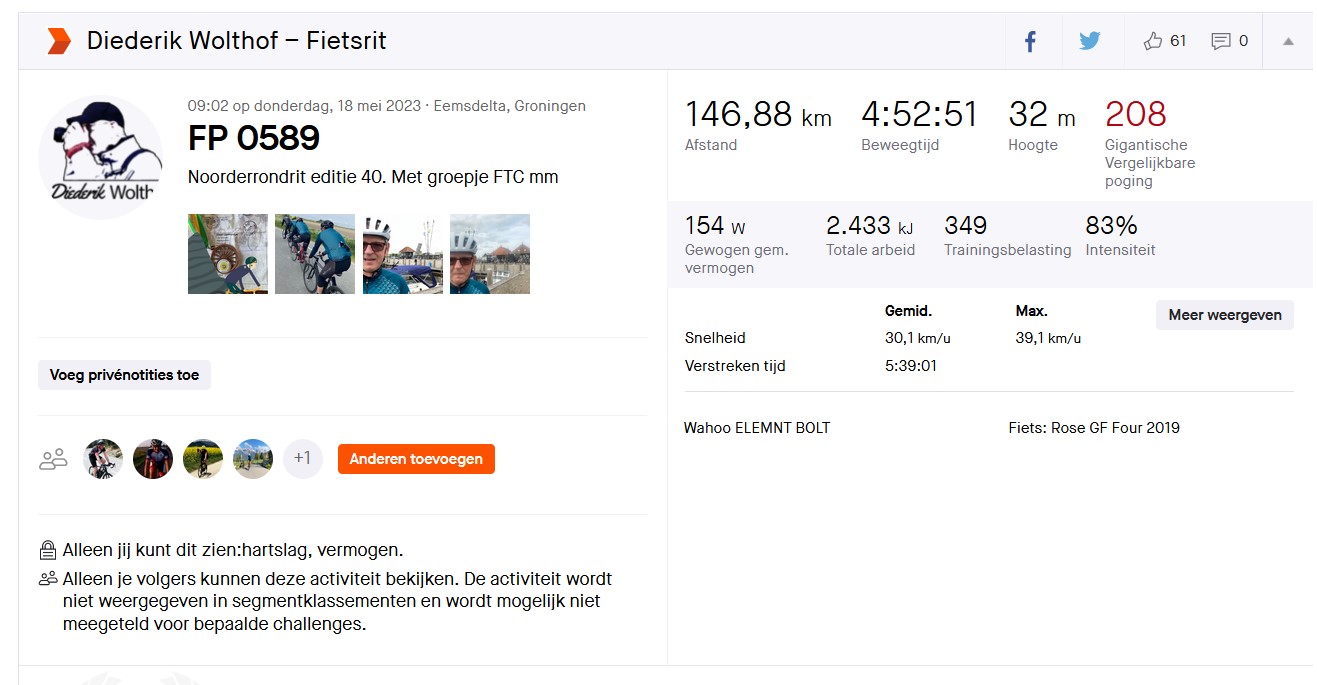Expand stats with Meer weergeven
Viewport: 1317px width, 685px height.
(1225, 314)
